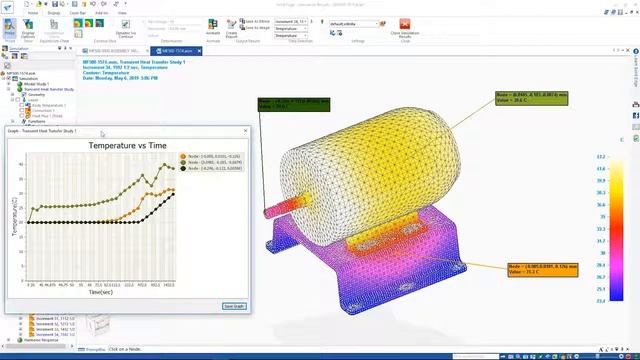
Task: Click the PromptBar tab at bottom
Action: (92, 349)
